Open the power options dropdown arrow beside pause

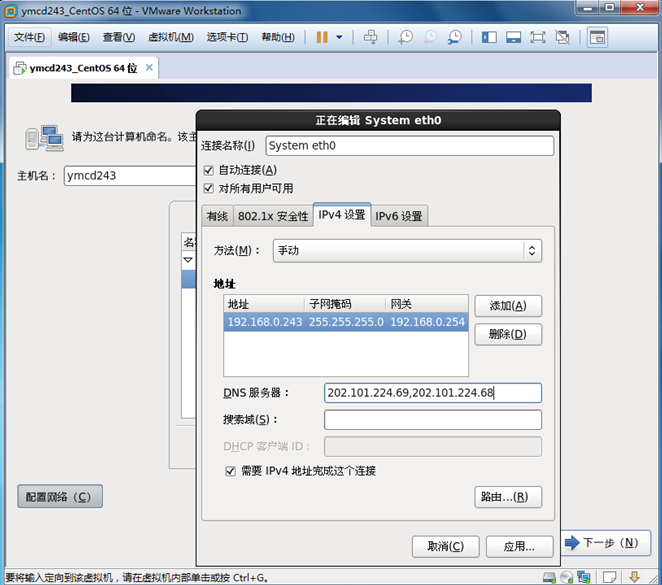point(339,37)
